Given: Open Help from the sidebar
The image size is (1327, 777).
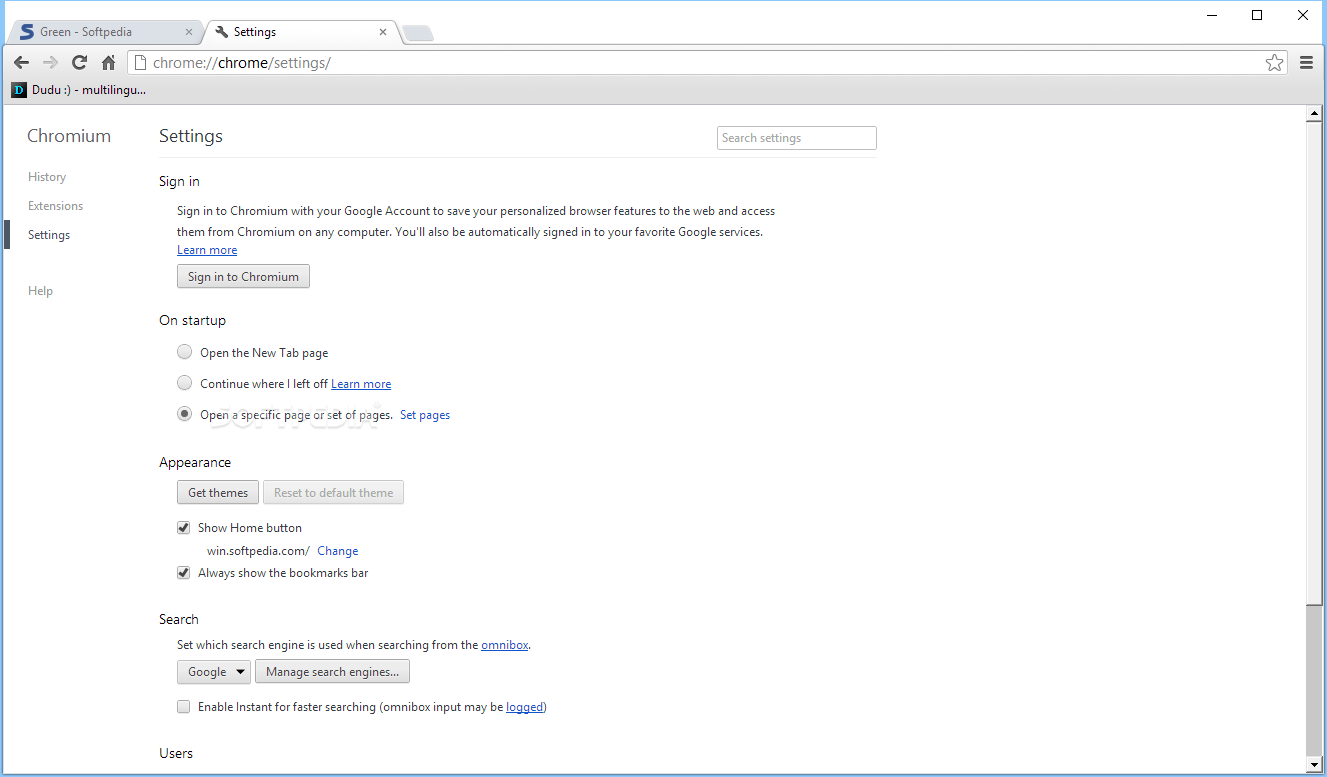Looking at the screenshot, I should point(40,291).
